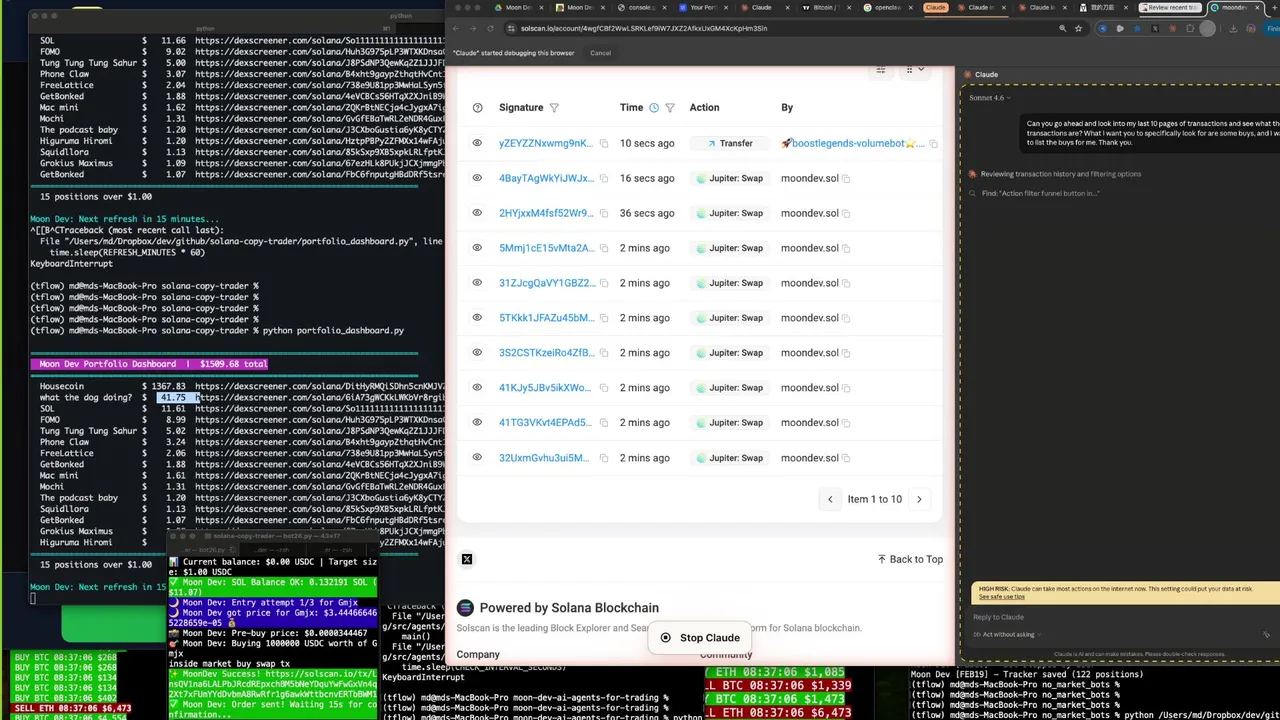Click the table settings sliders icon
Image resolution: width=1280 pixels, height=720 pixels.
pos(881,70)
